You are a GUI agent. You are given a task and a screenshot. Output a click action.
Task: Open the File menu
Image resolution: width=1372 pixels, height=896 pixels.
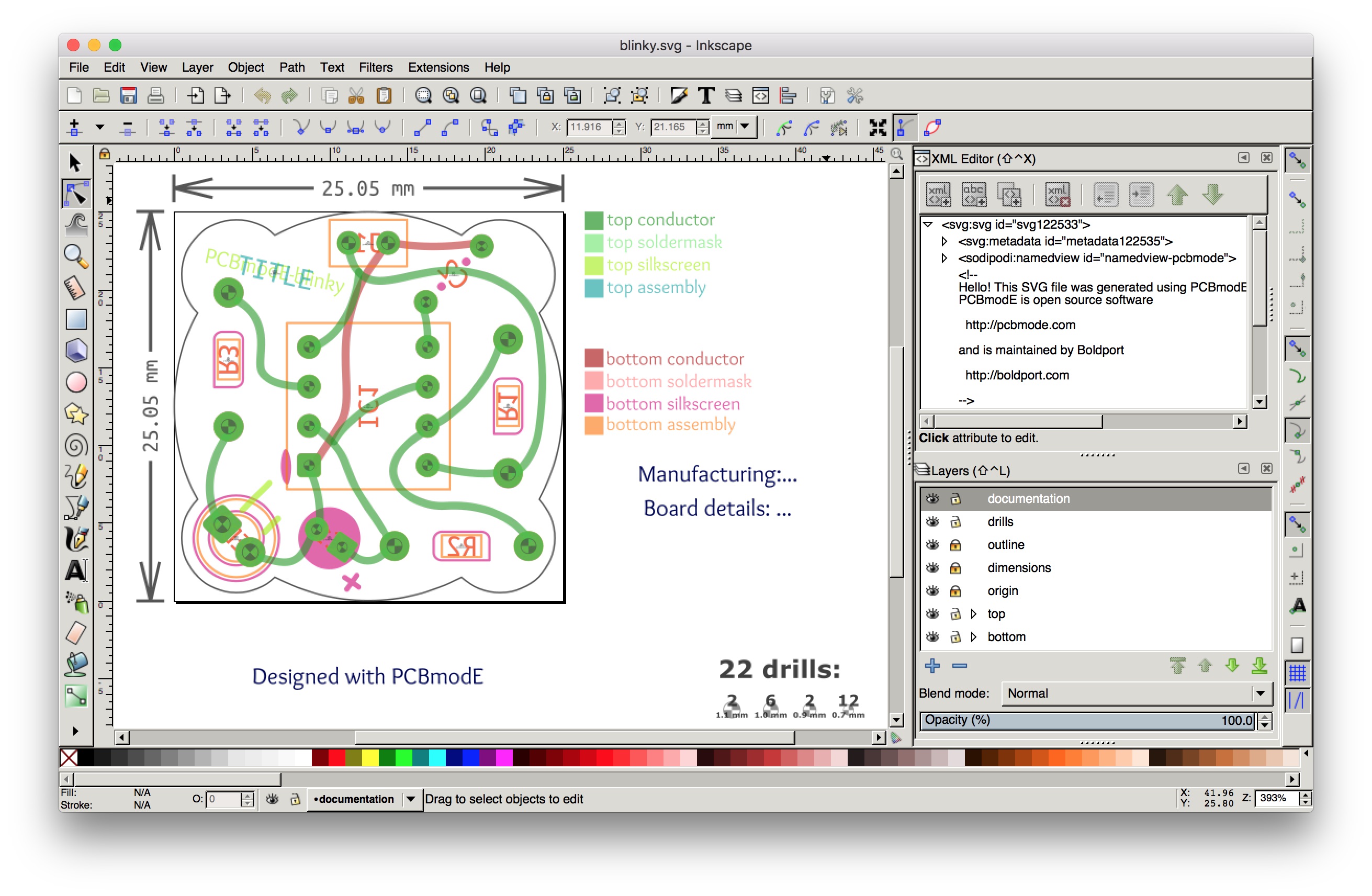point(79,68)
